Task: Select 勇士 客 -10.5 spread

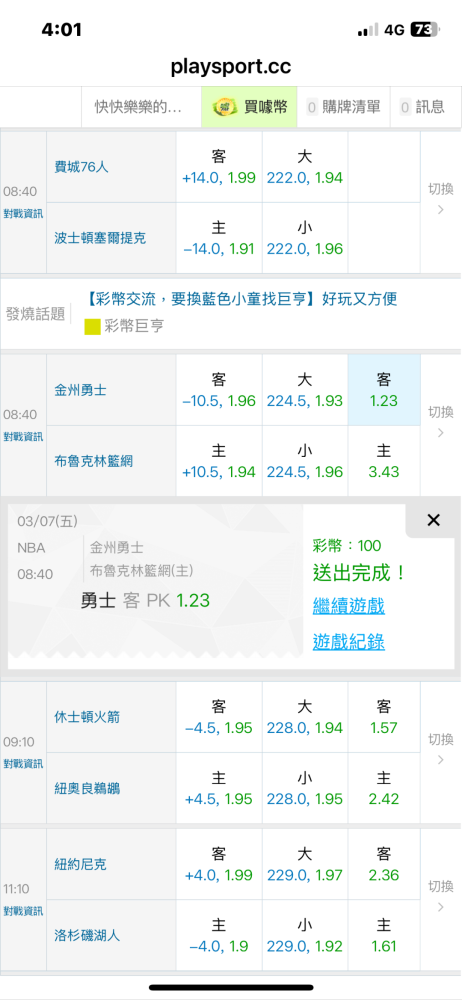Action: click(x=219, y=390)
